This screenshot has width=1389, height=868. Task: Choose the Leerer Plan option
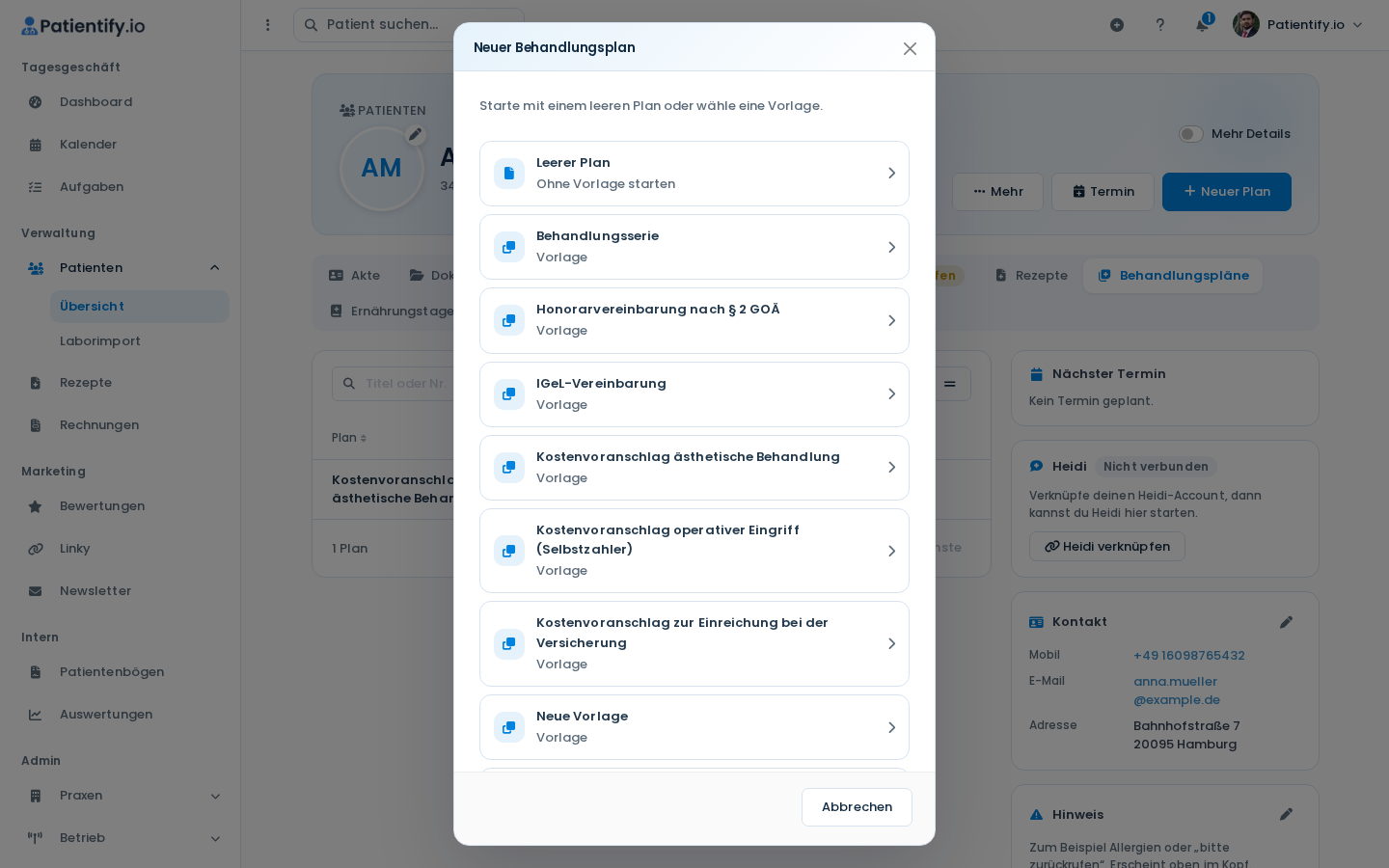(694, 174)
